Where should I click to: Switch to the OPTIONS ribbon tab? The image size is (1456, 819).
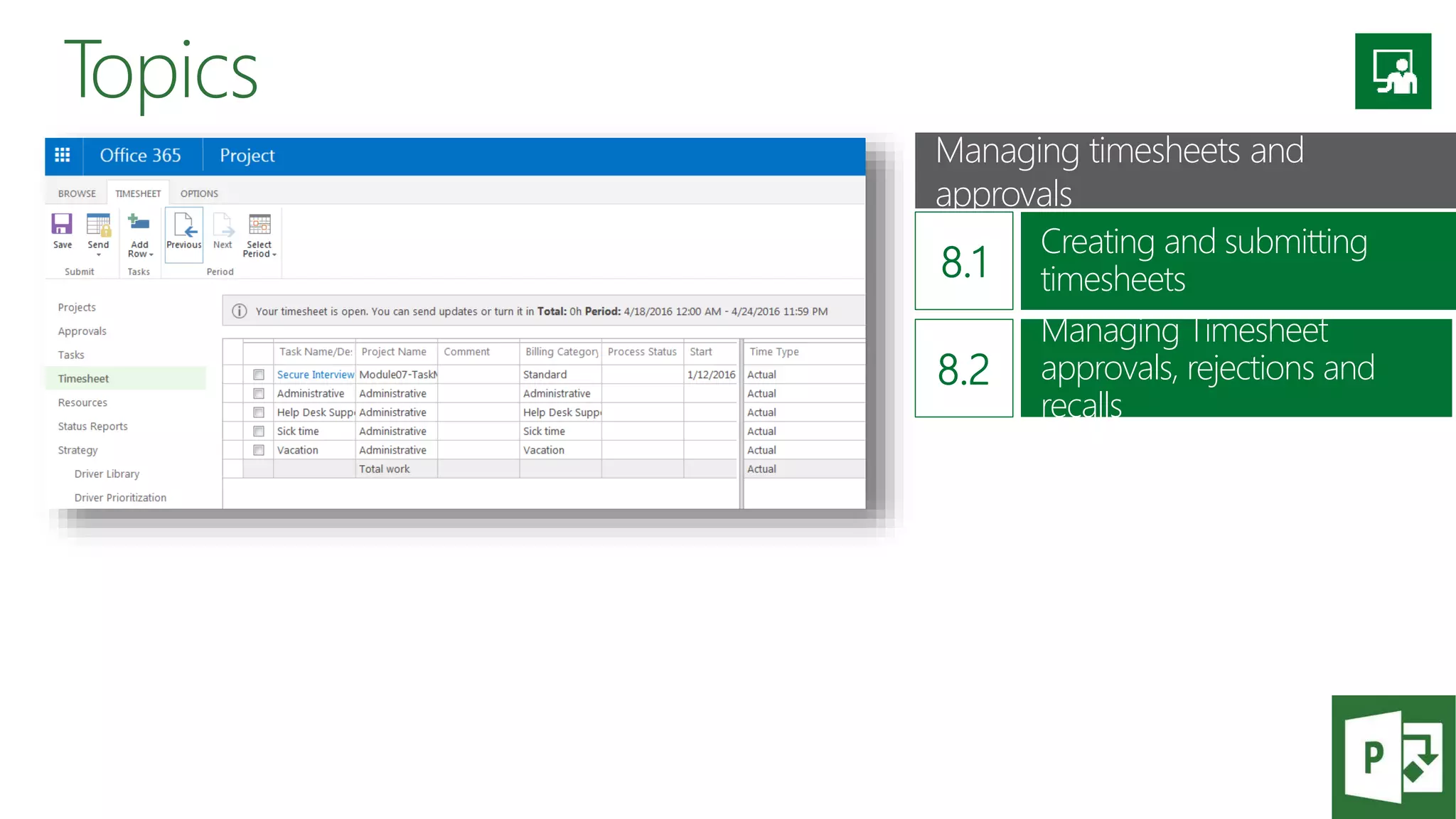tap(199, 193)
